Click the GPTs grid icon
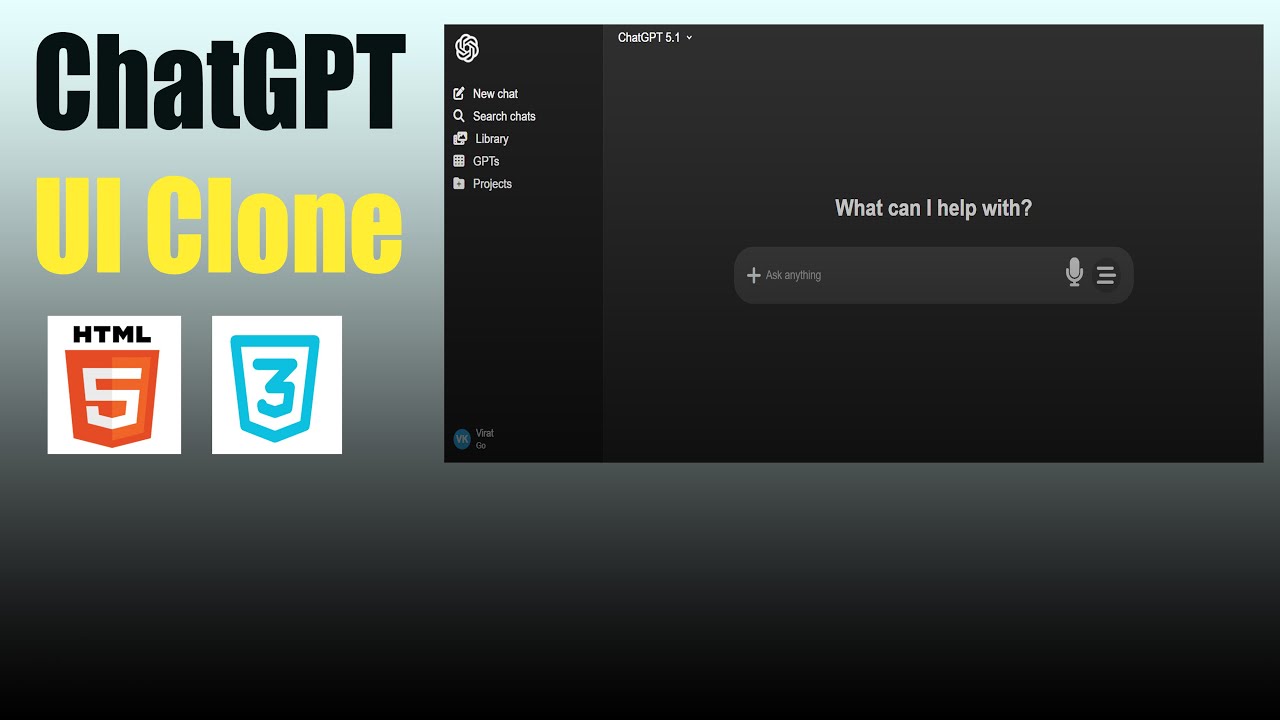 459,161
